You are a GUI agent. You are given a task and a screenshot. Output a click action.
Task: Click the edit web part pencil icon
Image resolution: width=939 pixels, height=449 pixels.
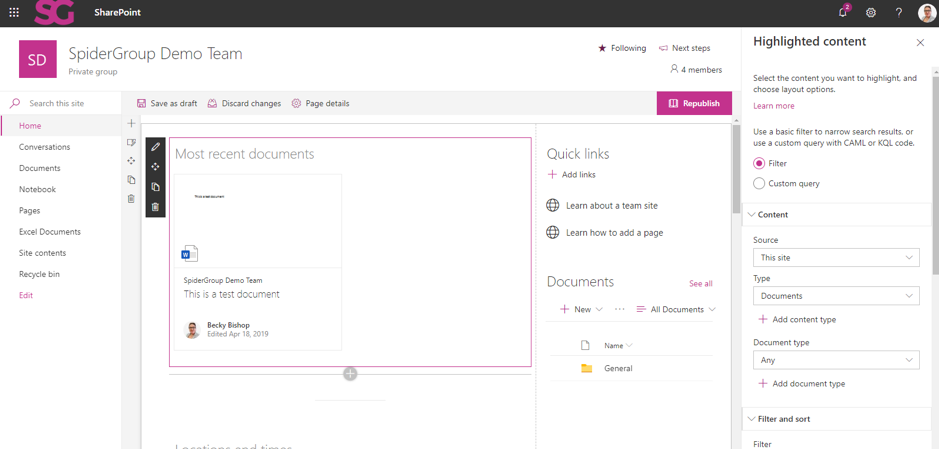pyautogui.click(x=155, y=147)
